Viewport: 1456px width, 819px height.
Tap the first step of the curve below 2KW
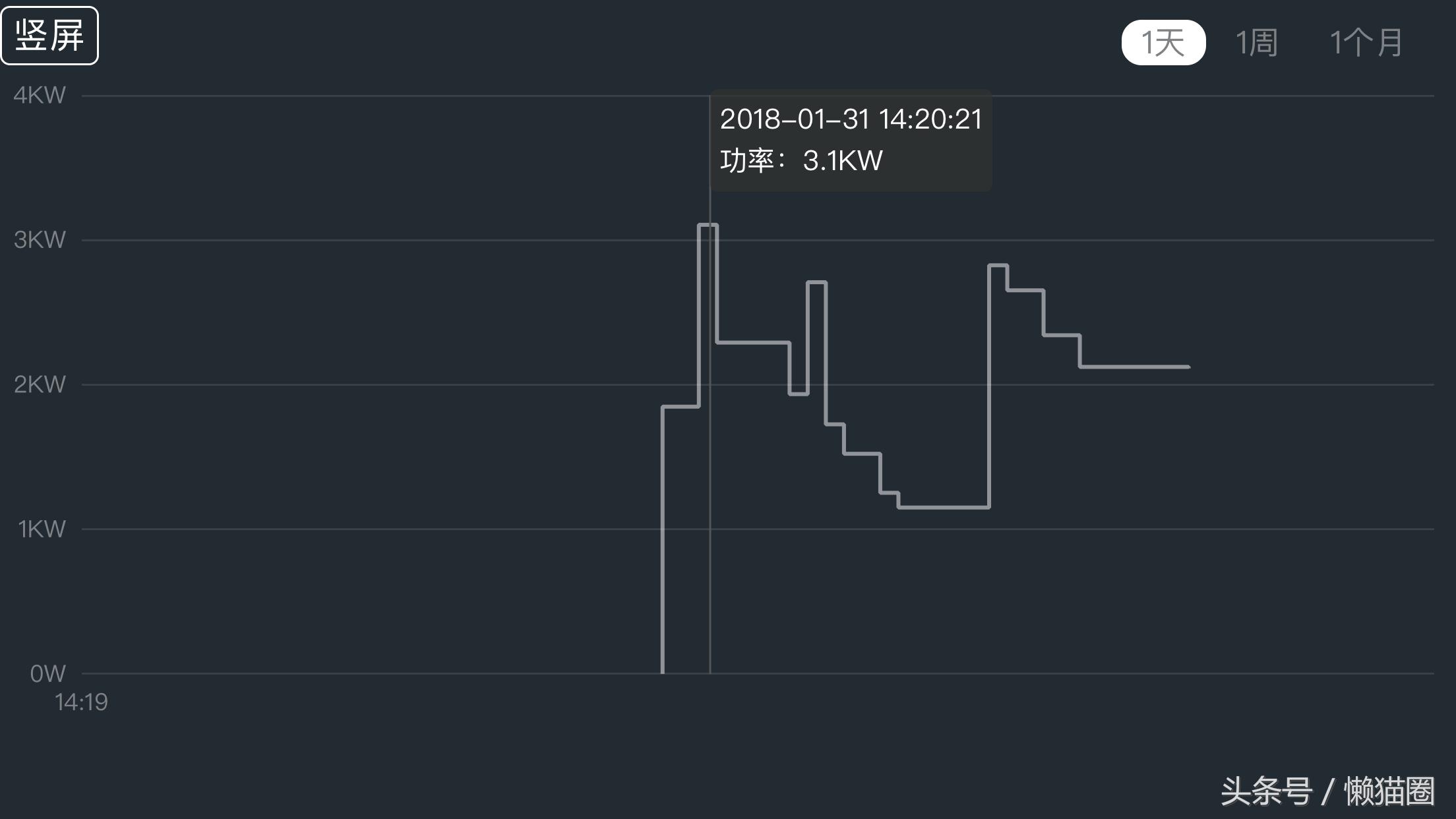(681, 407)
